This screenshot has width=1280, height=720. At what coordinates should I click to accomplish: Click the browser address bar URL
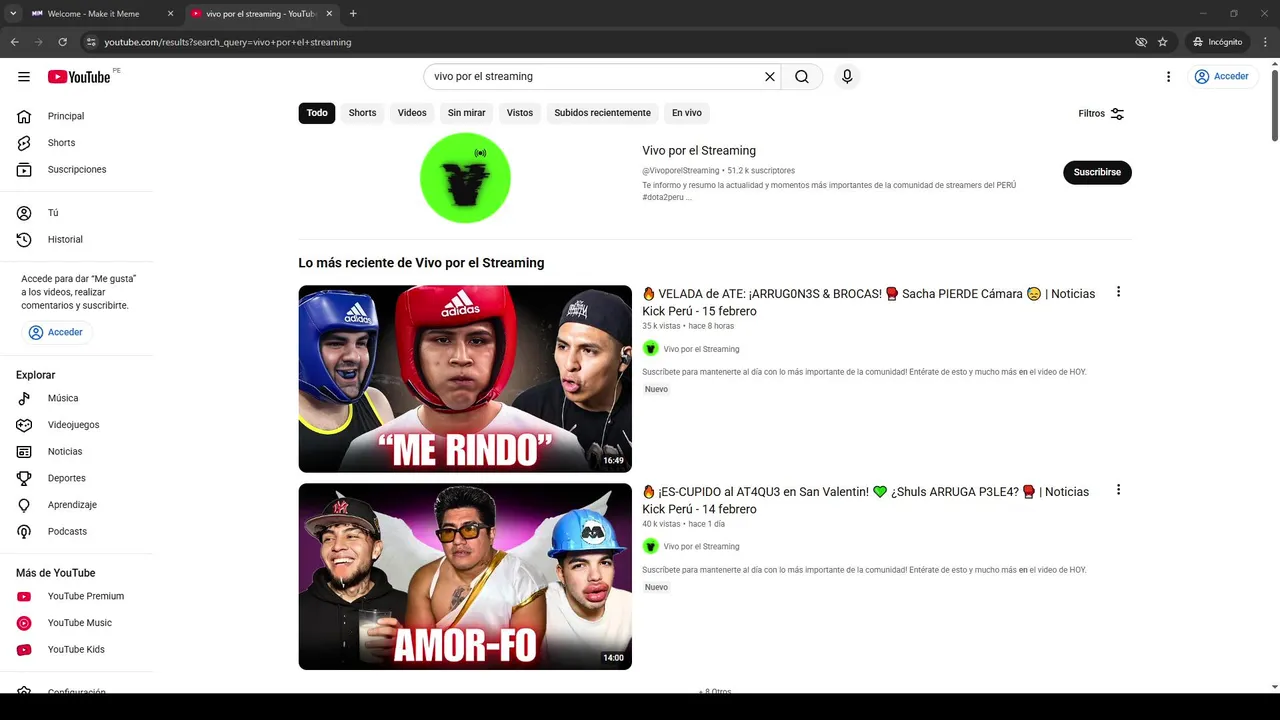[228, 42]
